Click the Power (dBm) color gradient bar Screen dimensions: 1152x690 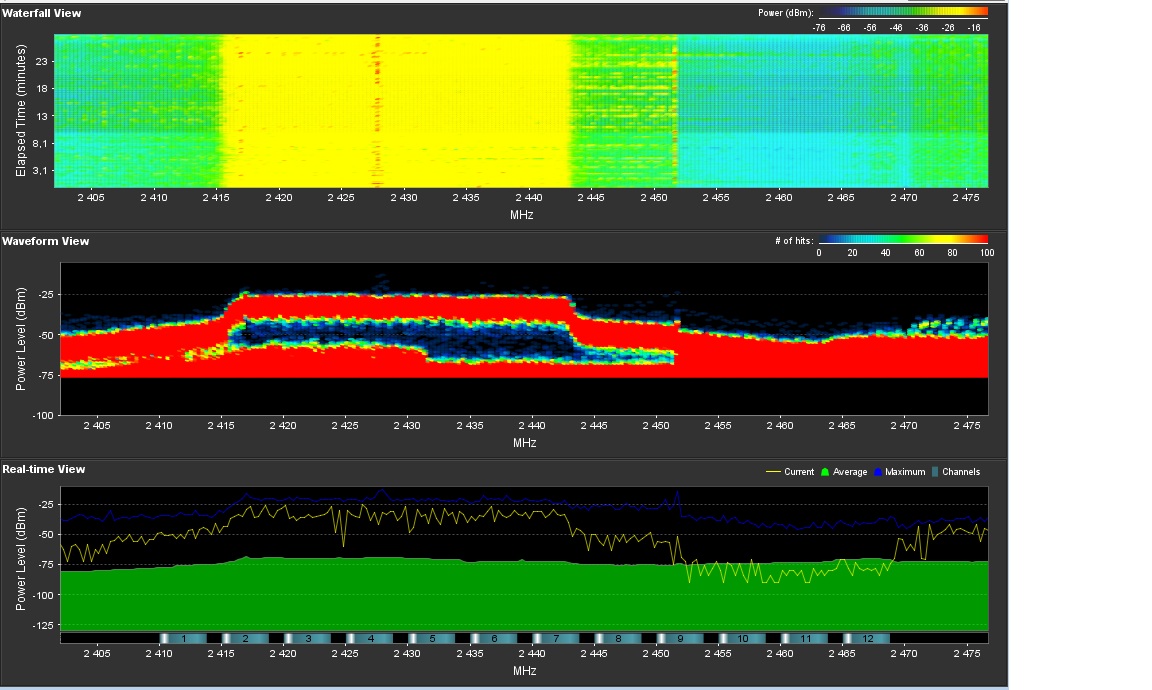pos(903,12)
